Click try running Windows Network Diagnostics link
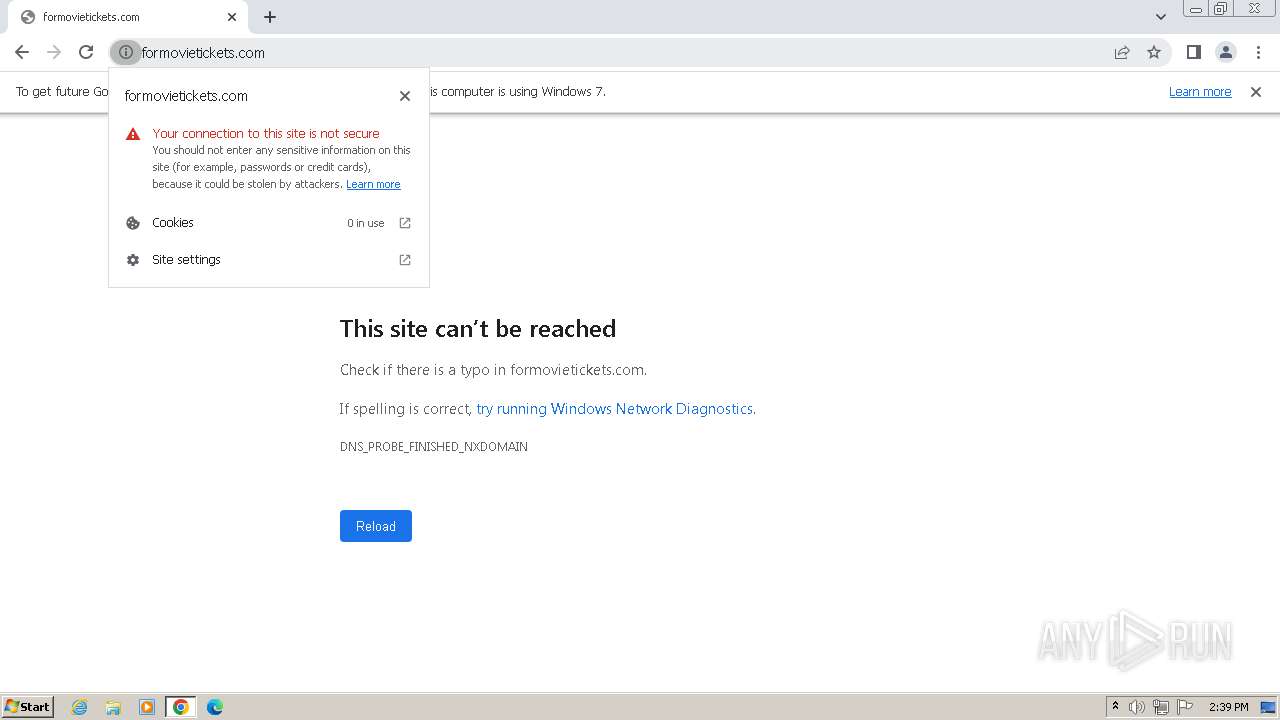This screenshot has height=720, width=1280. [614, 409]
